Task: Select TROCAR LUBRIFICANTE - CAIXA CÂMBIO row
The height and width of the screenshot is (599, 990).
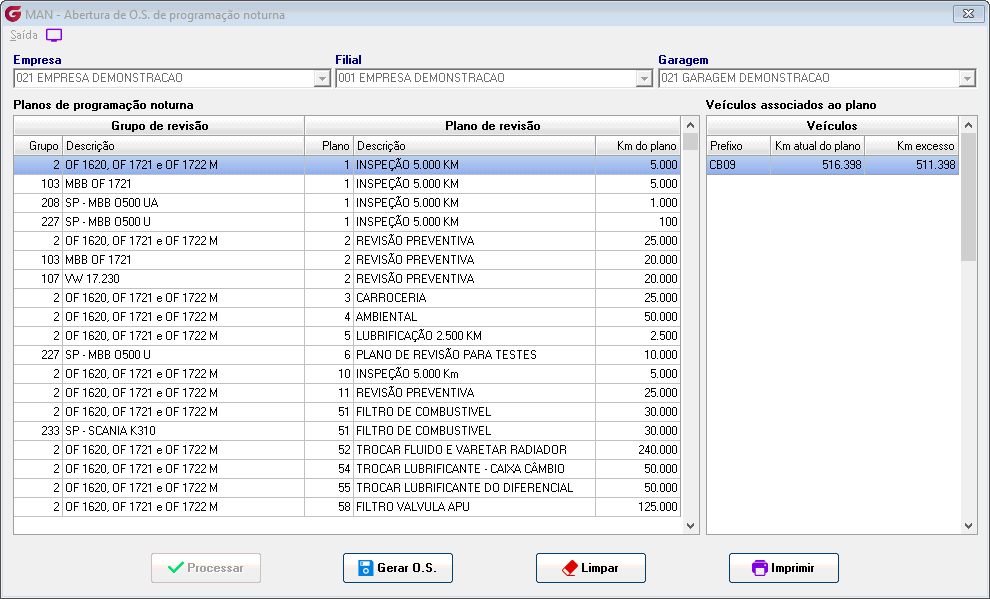Action: click(x=347, y=468)
